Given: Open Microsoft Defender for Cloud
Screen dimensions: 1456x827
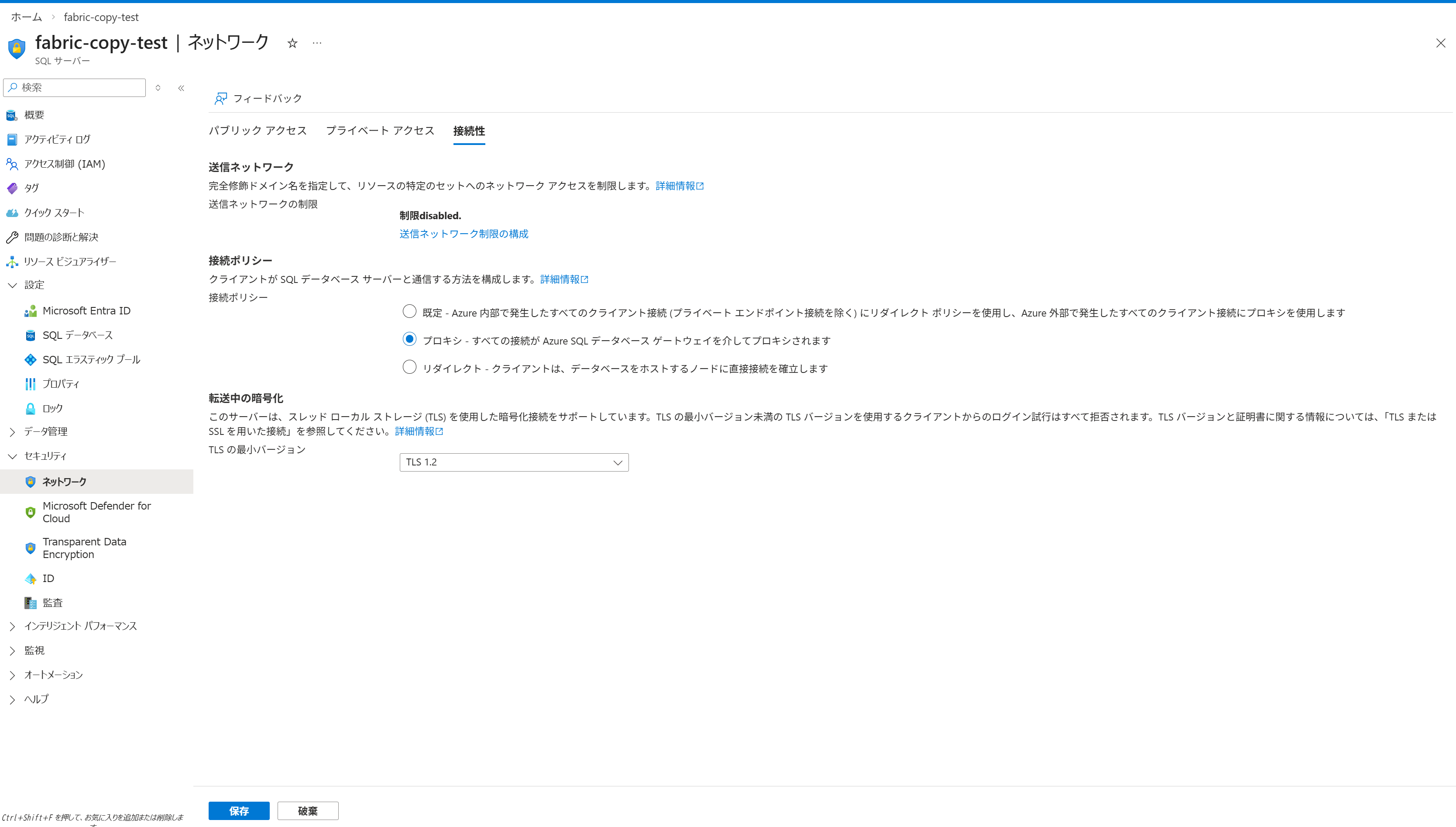Looking at the screenshot, I should tap(96, 512).
